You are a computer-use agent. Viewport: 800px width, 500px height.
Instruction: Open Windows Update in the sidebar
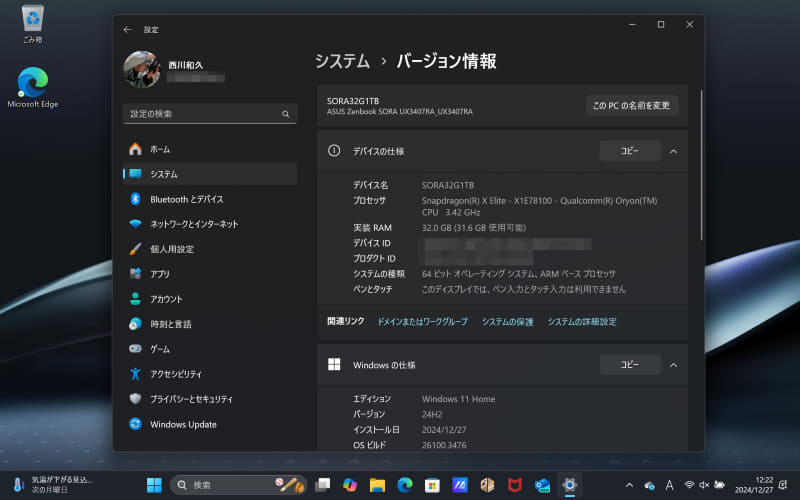(210, 424)
